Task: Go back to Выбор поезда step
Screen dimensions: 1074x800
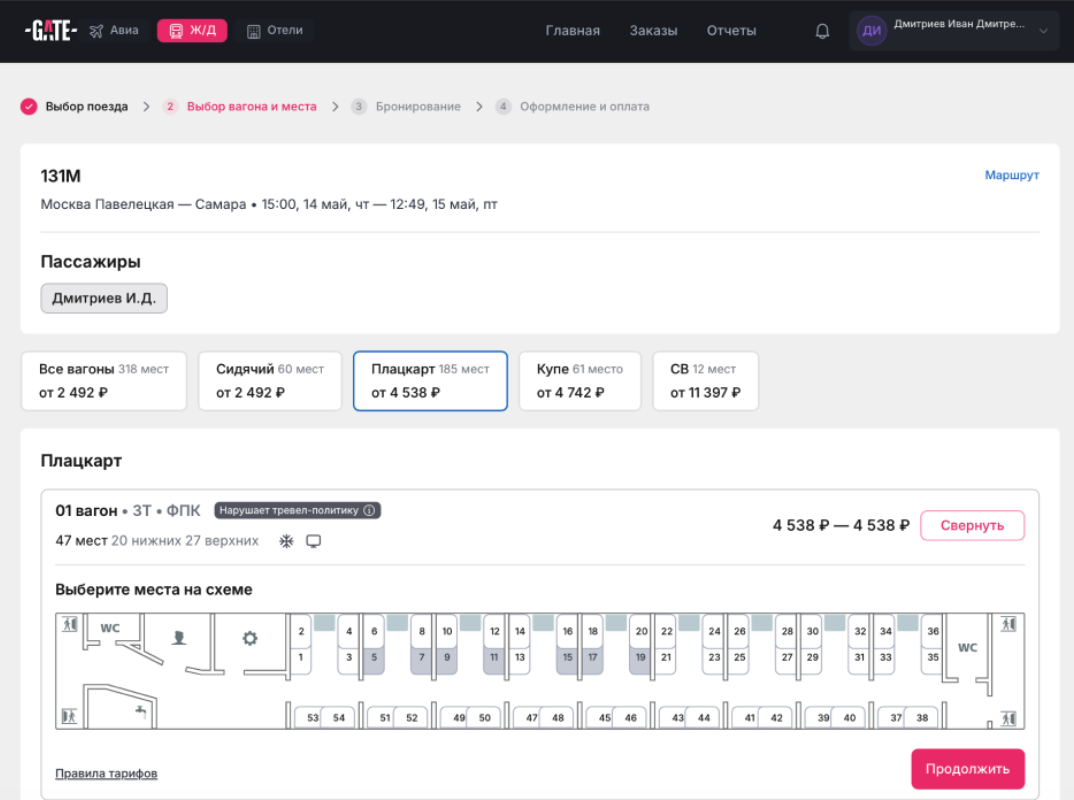Action: (x=86, y=106)
